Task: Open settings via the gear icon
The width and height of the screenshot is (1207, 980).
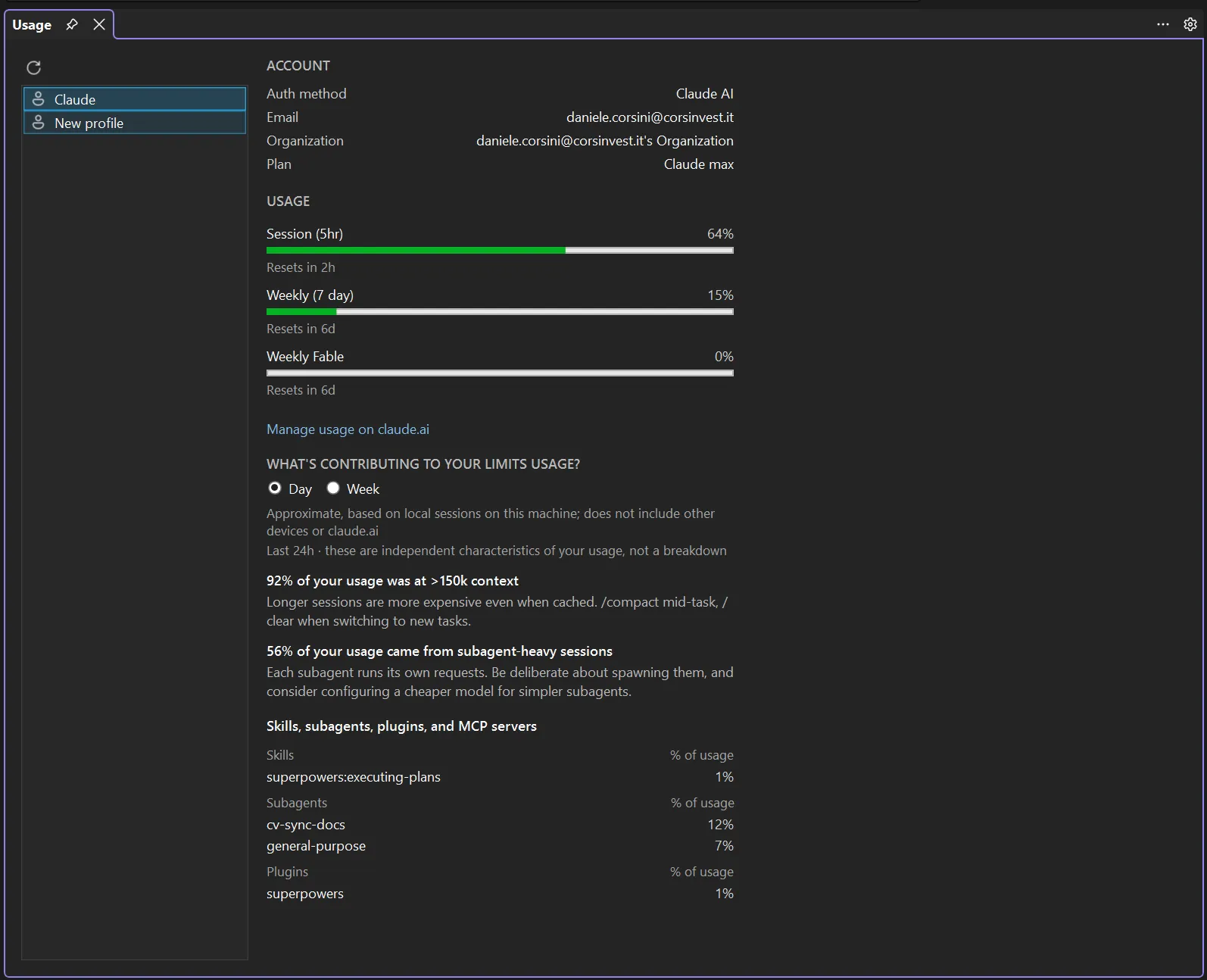Action: [x=1190, y=24]
